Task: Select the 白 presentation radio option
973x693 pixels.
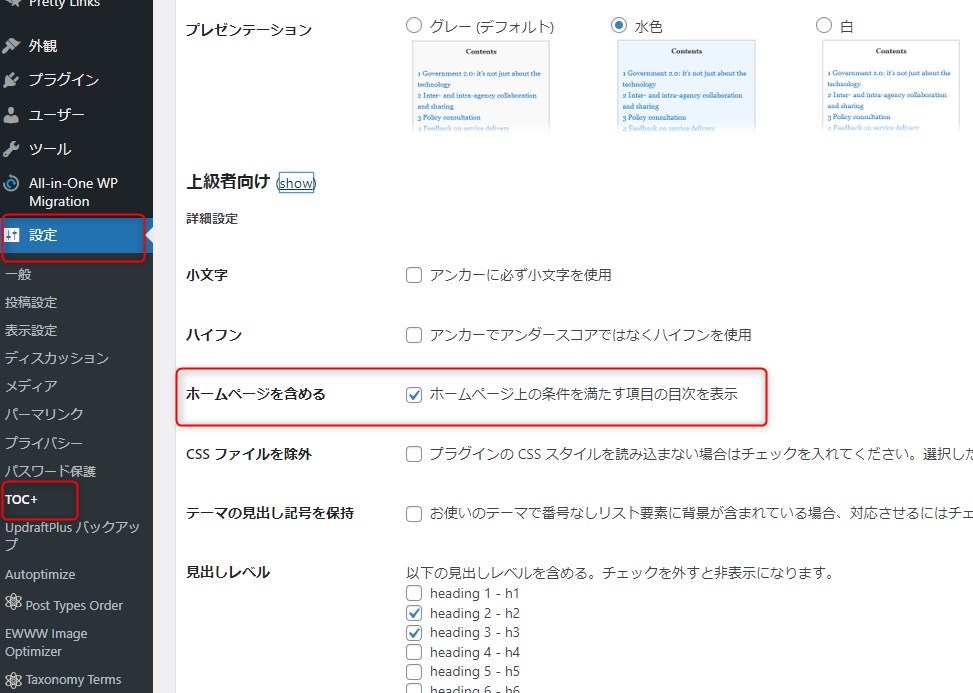Action: click(x=824, y=25)
